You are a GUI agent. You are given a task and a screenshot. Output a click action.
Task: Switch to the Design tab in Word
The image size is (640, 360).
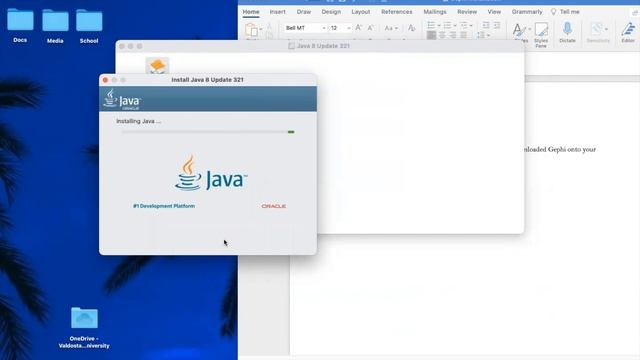[331, 12]
